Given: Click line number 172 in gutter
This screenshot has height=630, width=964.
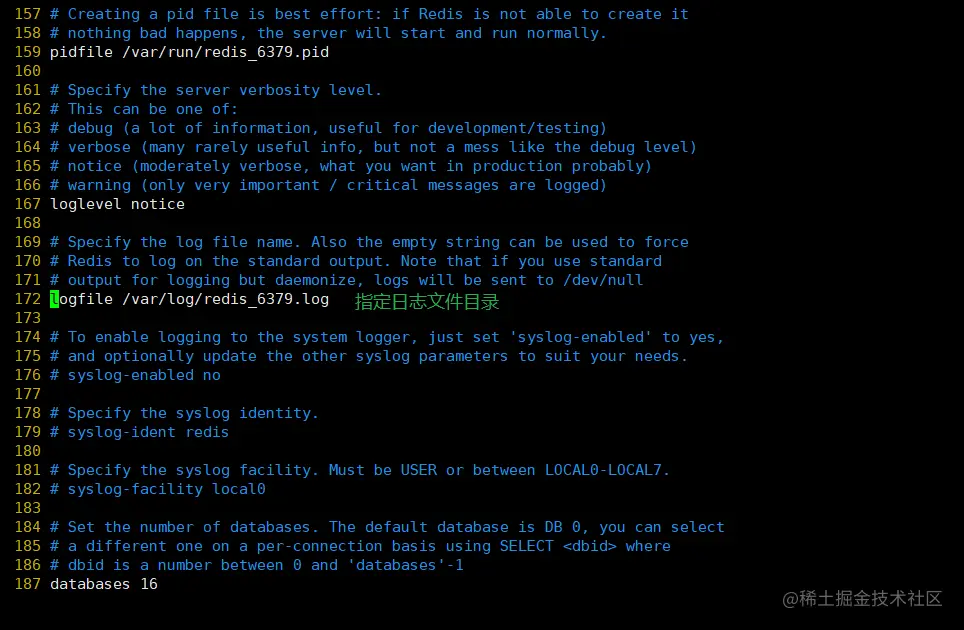Looking at the screenshot, I should tap(28, 299).
